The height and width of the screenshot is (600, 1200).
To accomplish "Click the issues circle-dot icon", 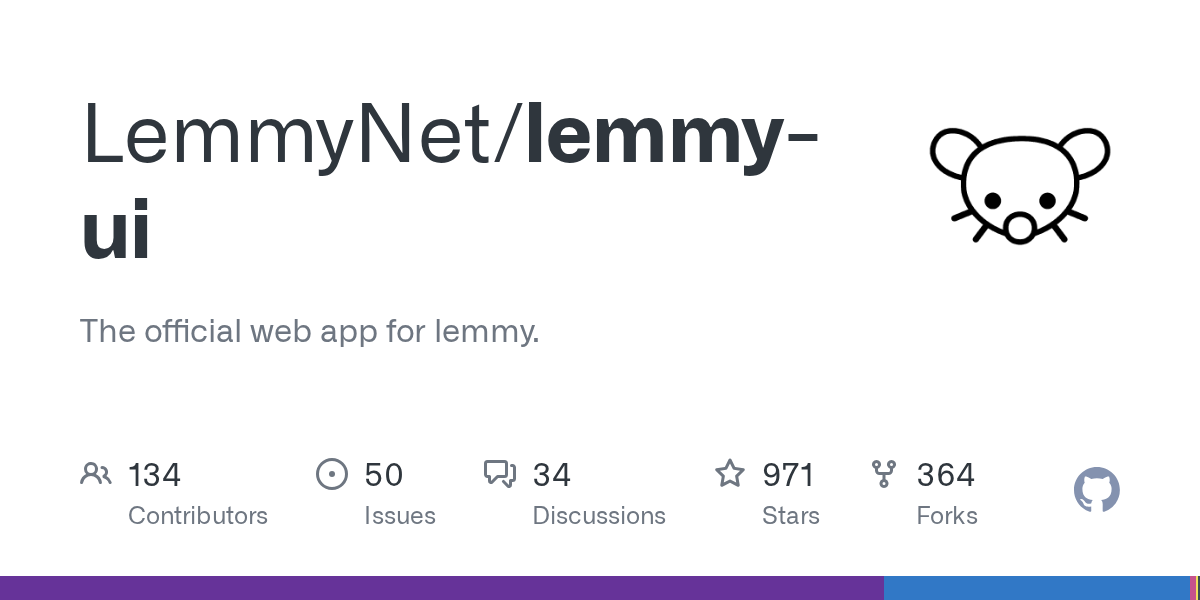I will click(x=332, y=474).
